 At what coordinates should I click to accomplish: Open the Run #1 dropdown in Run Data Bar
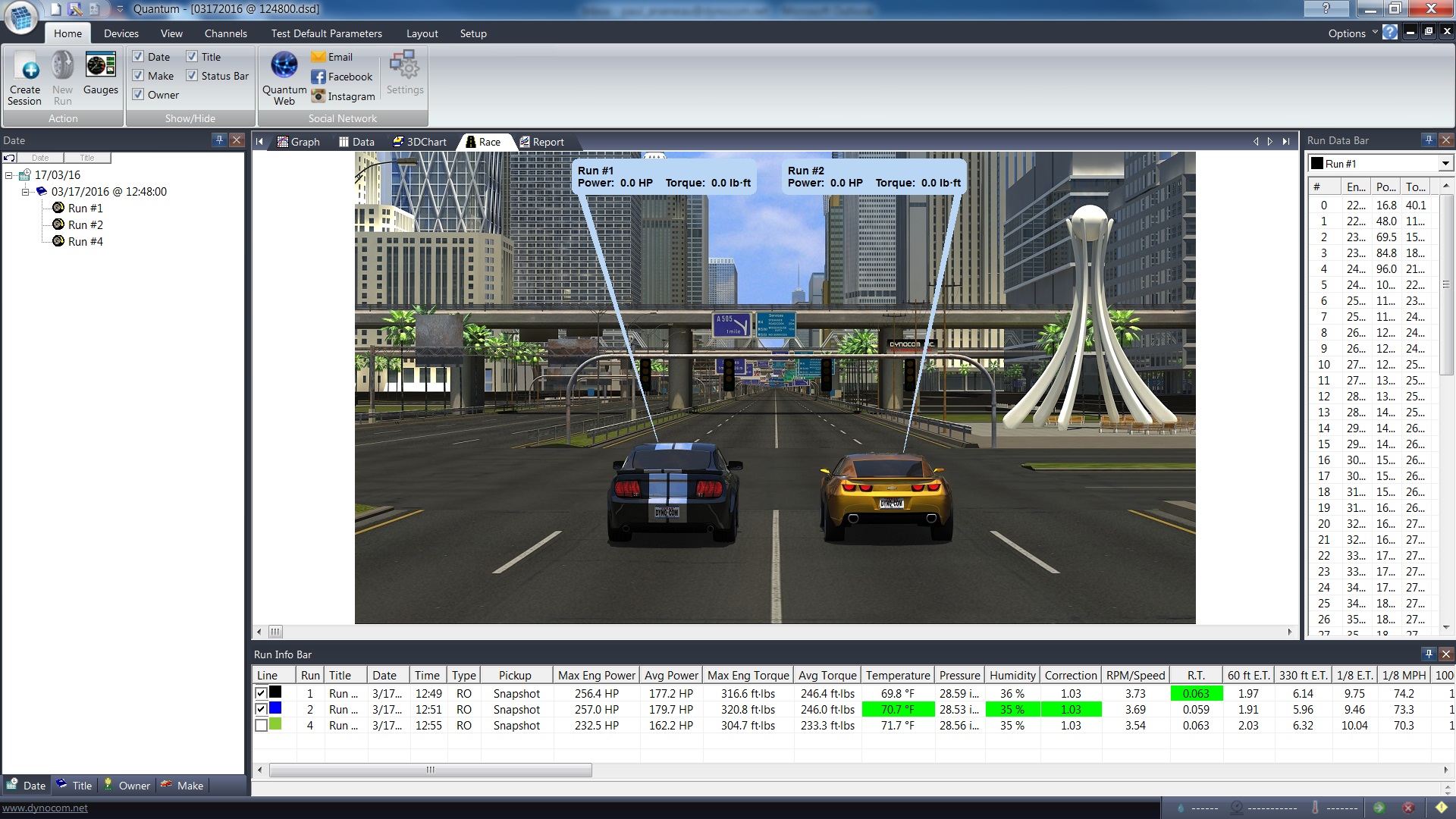(x=1445, y=164)
